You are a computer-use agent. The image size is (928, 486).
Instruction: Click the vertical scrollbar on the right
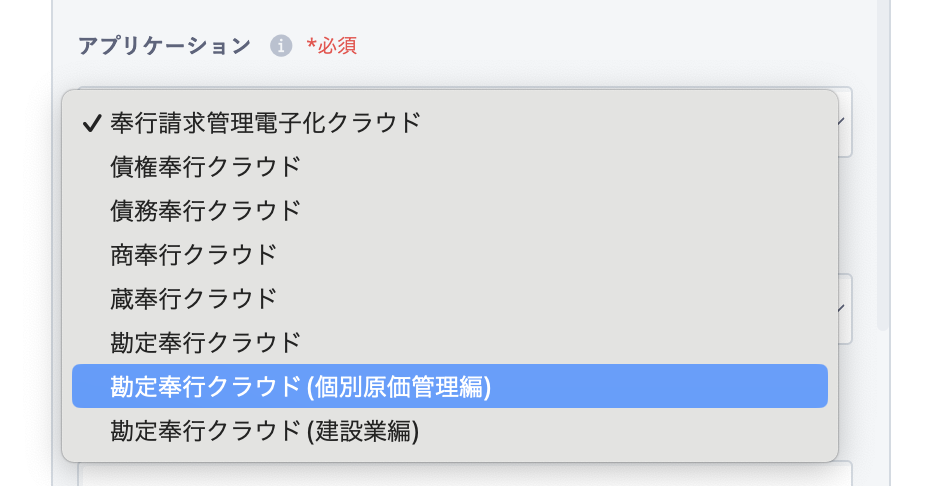883,166
